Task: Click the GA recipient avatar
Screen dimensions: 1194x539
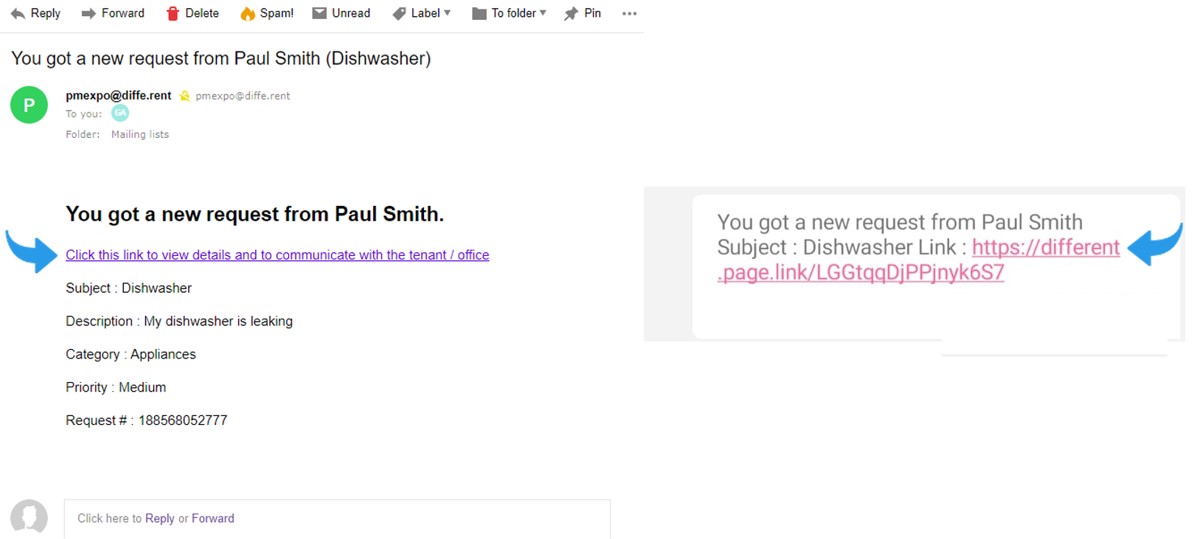Action: pos(120,113)
